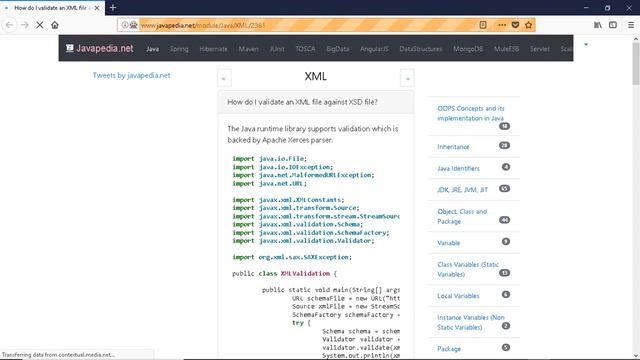
Task: Open page actions three-dot menu
Action: 502,25
